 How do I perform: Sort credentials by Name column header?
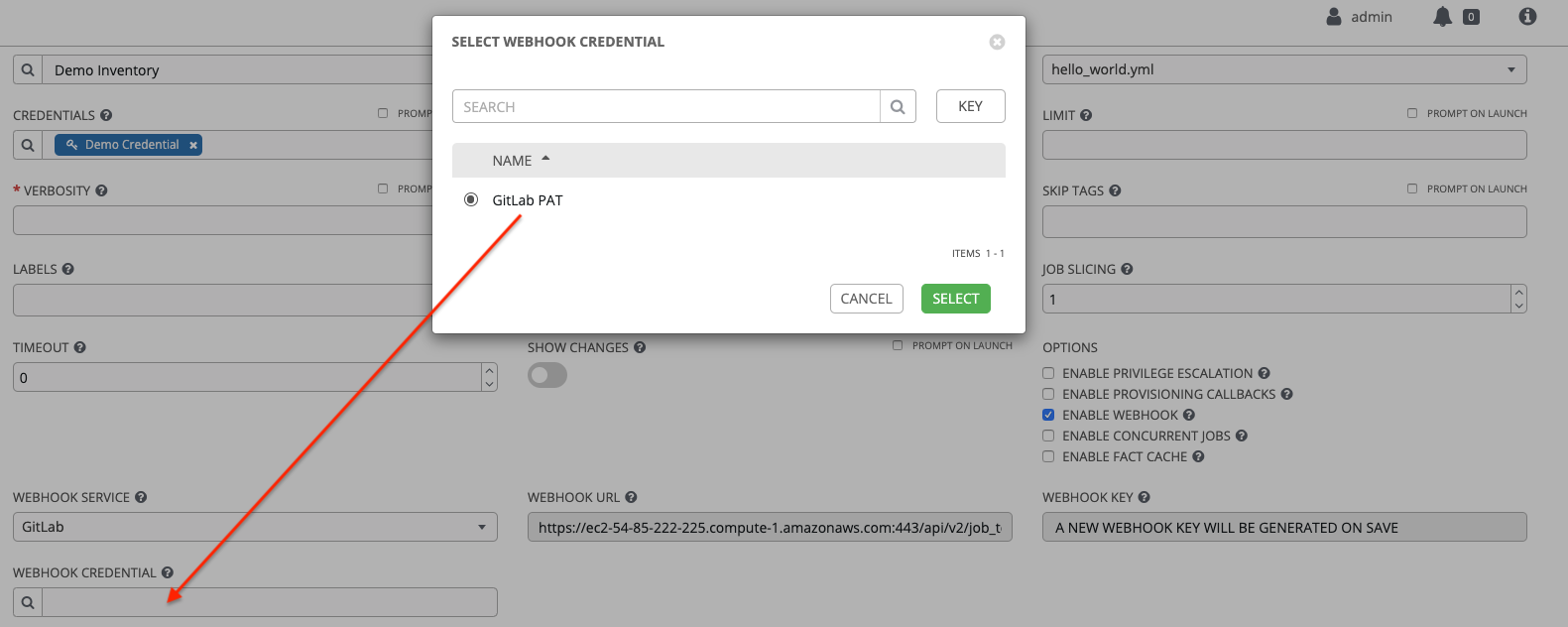513,161
